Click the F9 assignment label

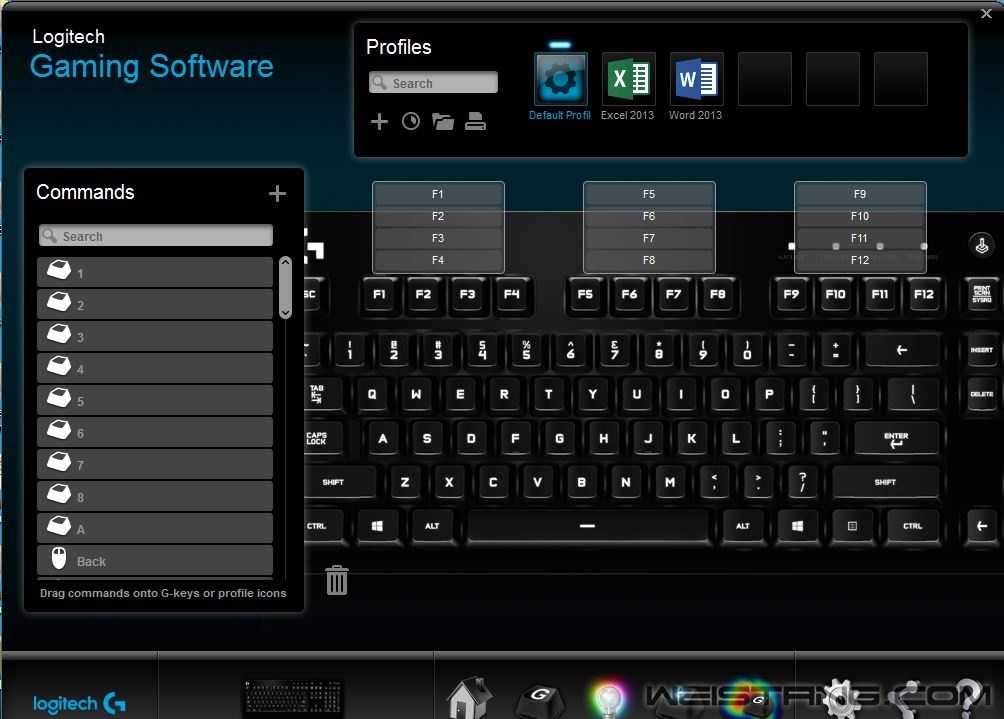tap(860, 194)
